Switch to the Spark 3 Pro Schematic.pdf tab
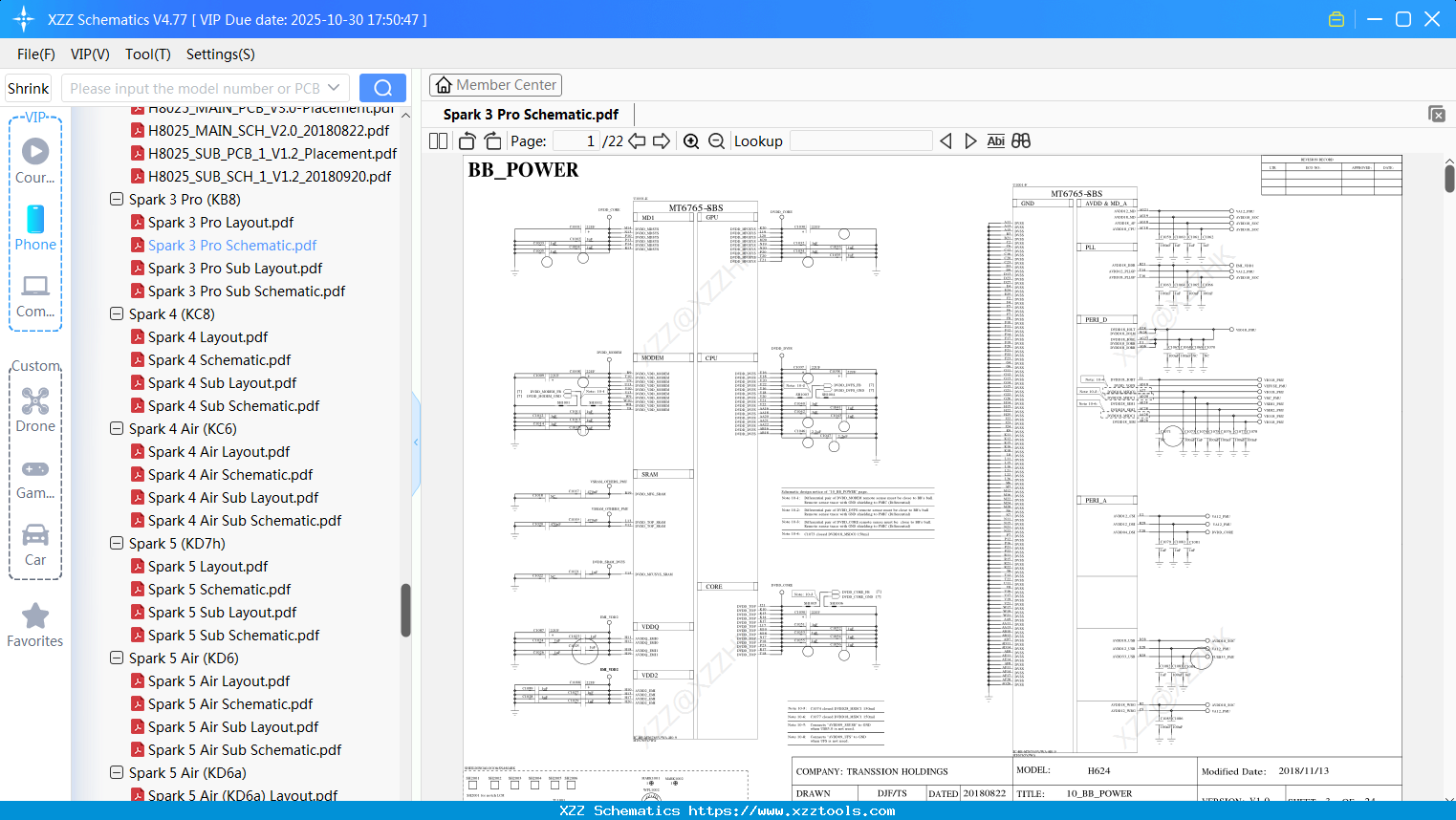This screenshot has width=1456, height=820. [x=529, y=113]
